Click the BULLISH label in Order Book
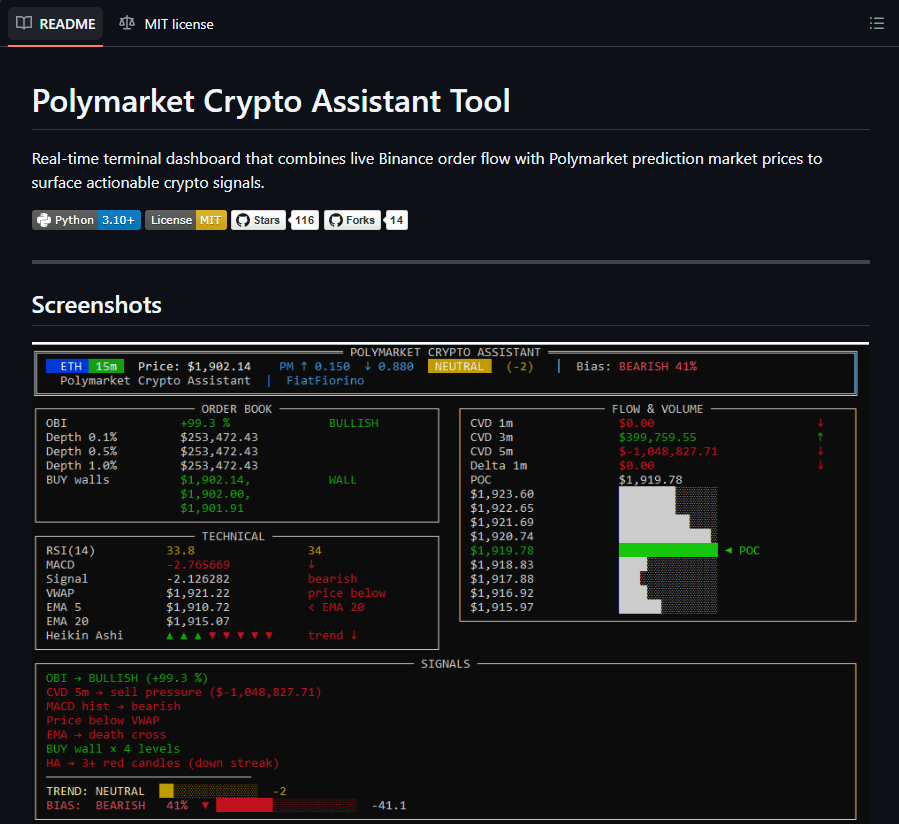 coord(354,423)
